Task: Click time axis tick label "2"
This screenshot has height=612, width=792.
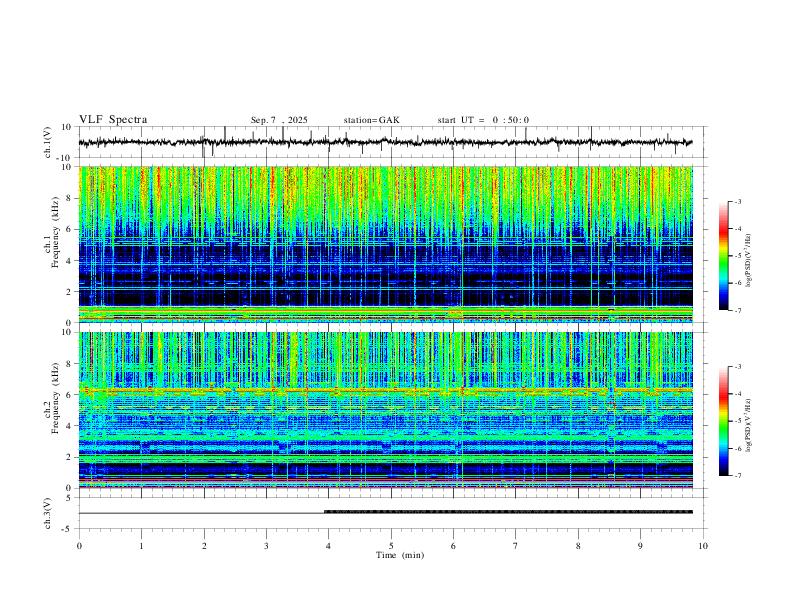Action: (x=204, y=546)
